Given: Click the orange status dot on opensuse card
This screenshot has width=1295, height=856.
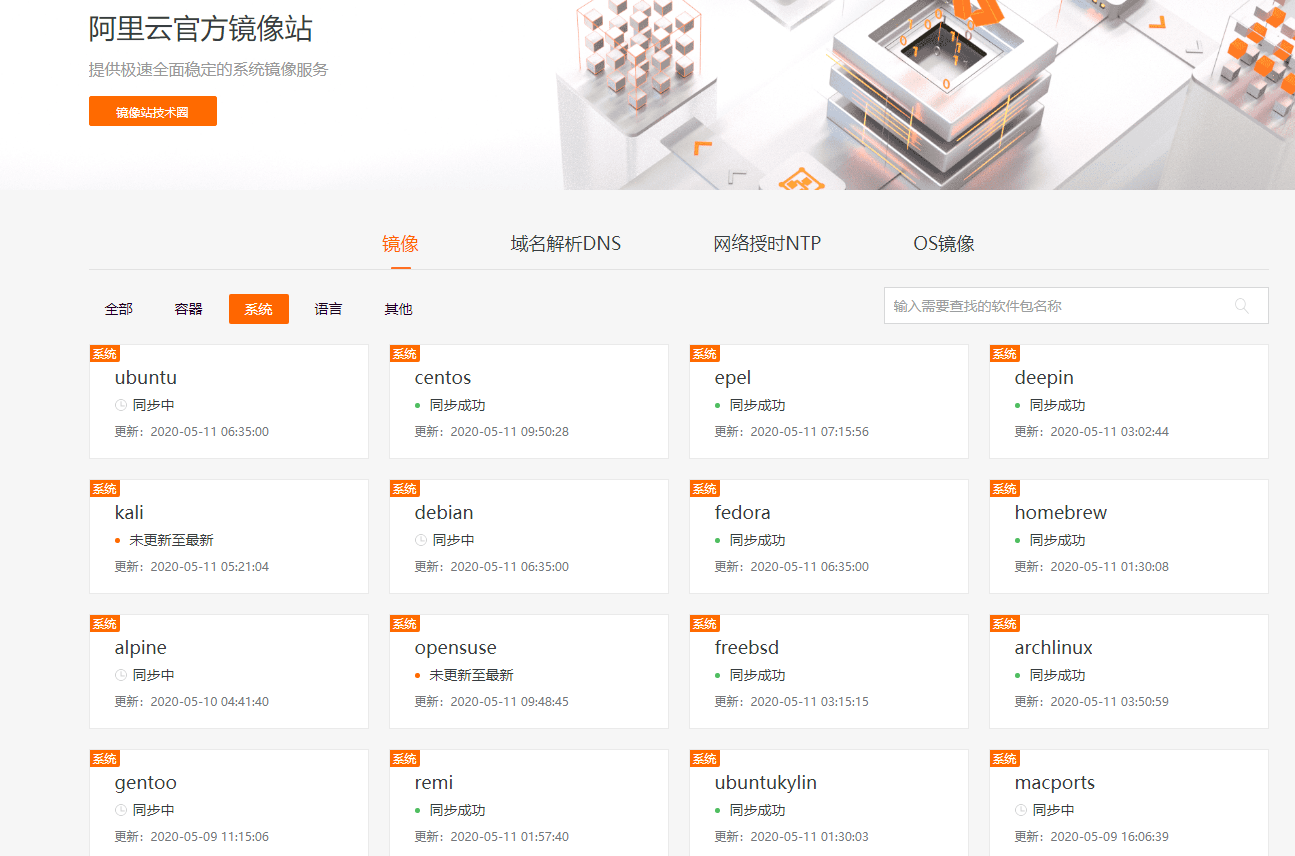Looking at the screenshot, I should (x=418, y=676).
